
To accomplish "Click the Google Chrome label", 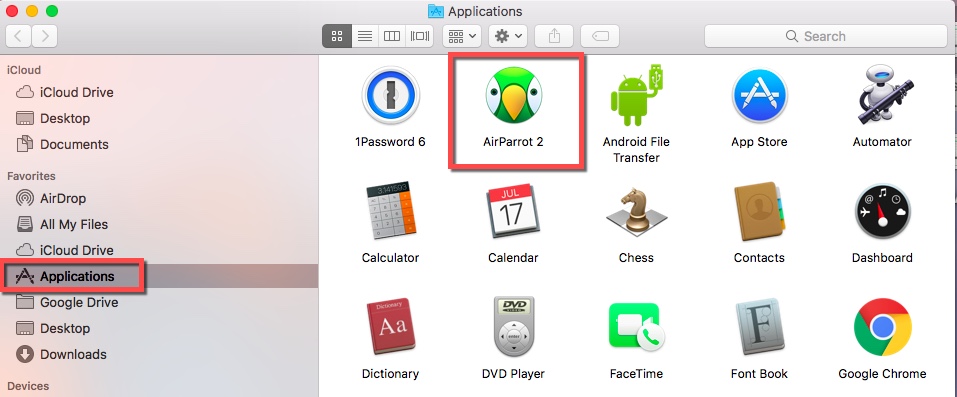I will pos(882,374).
